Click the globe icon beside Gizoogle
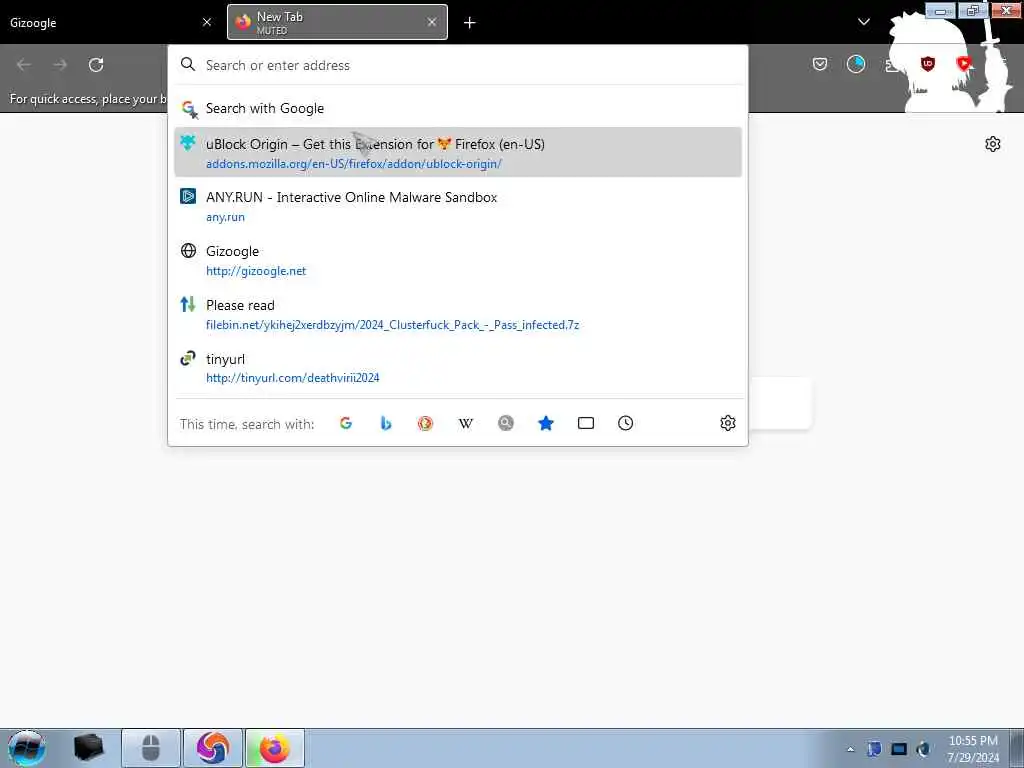This screenshot has height=768, width=1024. pos(188,250)
